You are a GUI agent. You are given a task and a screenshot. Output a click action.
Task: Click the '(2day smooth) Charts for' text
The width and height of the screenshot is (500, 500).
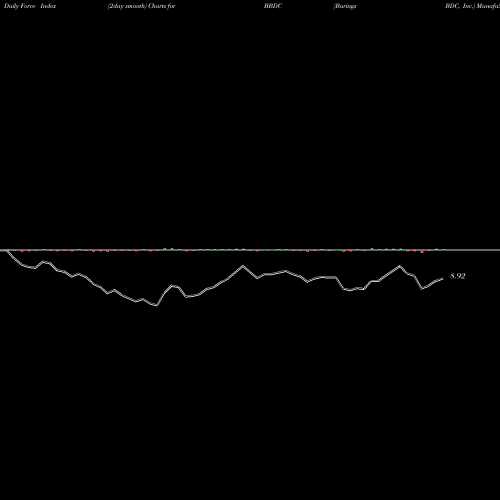click(x=142, y=6)
